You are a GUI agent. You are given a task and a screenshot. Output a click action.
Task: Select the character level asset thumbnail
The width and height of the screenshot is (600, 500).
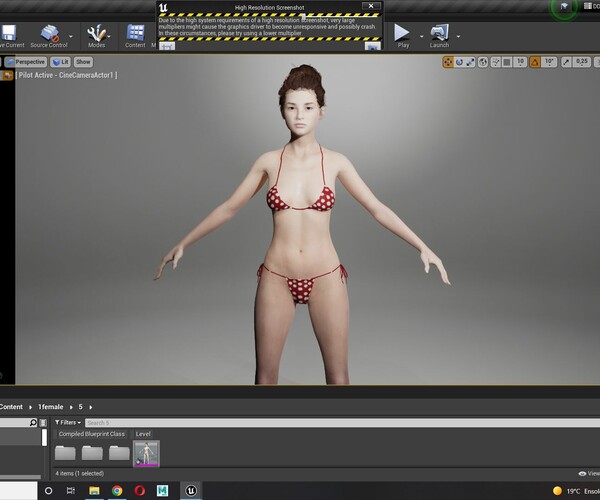coord(146,453)
